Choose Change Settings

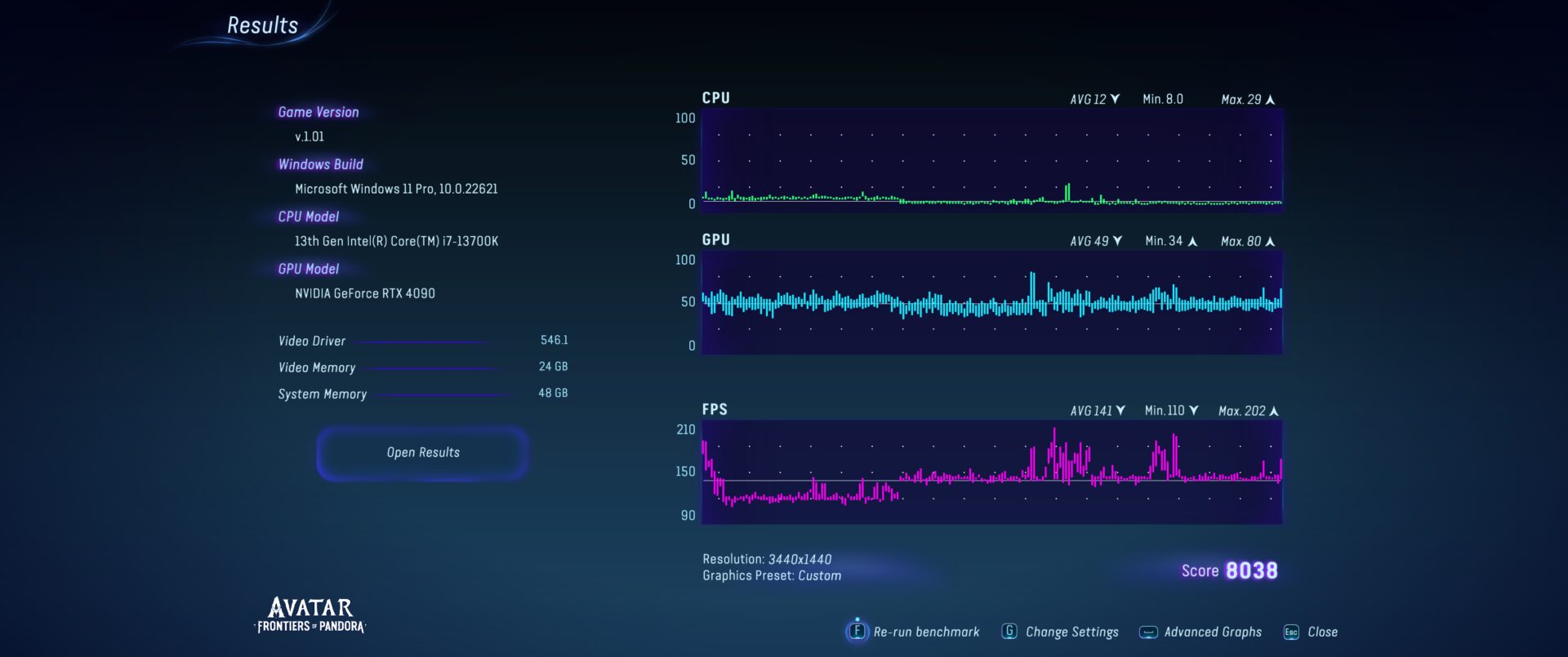tap(1071, 632)
